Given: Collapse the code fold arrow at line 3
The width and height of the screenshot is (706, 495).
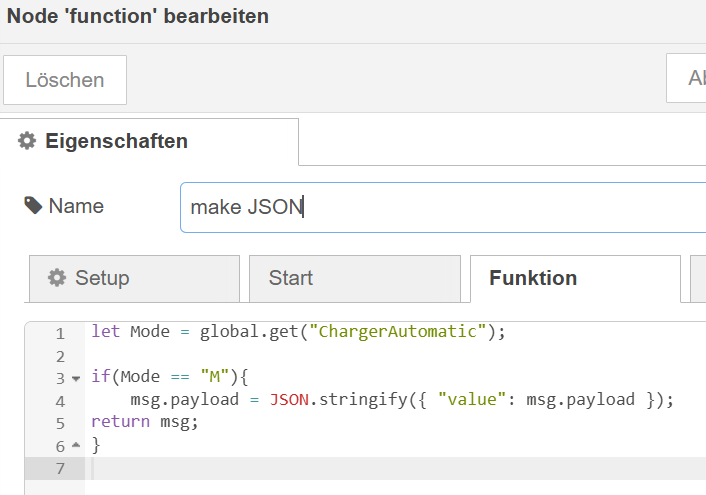Looking at the screenshot, I should (x=75, y=379).
